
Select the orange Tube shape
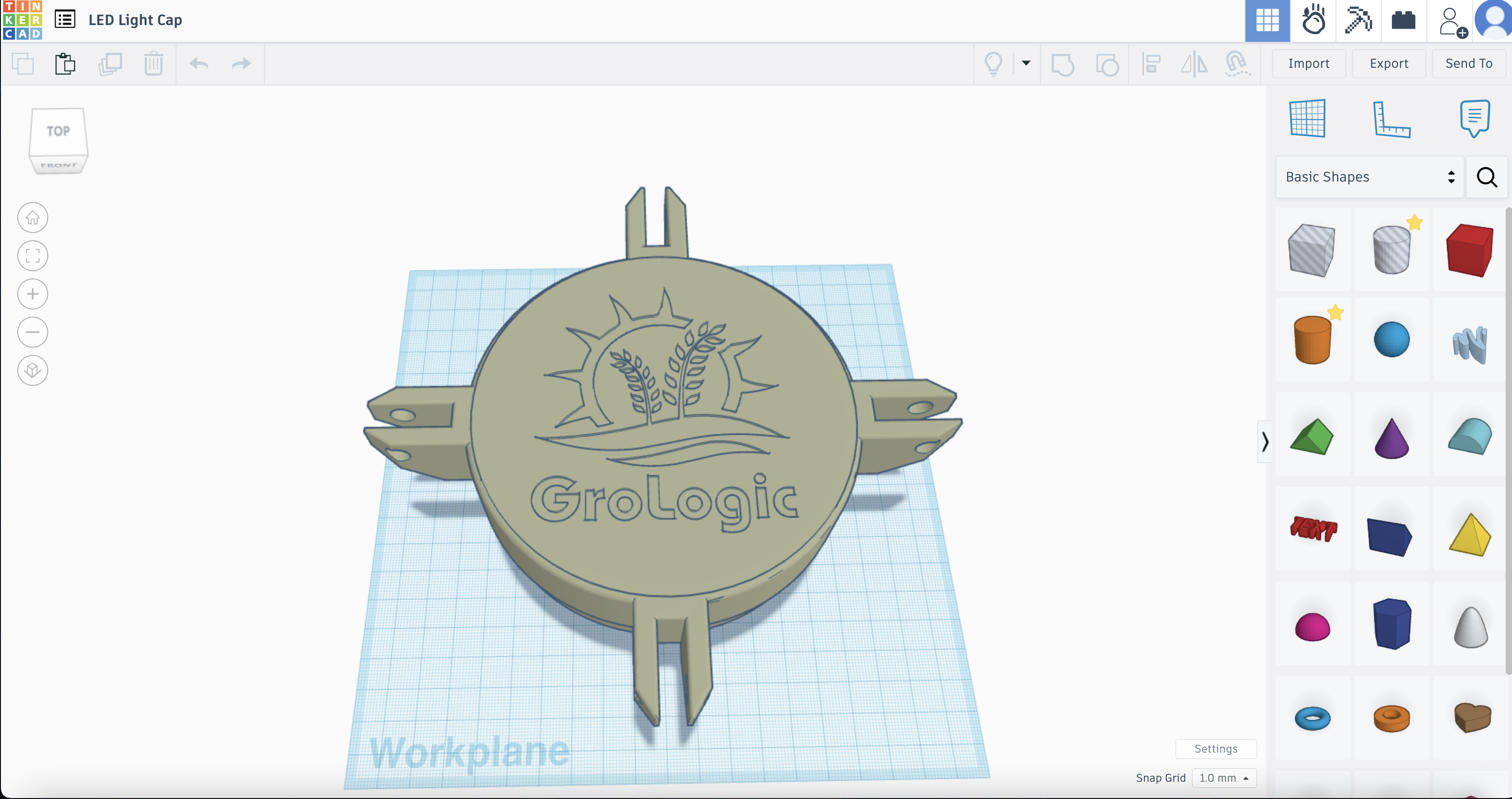(1391, 718)
